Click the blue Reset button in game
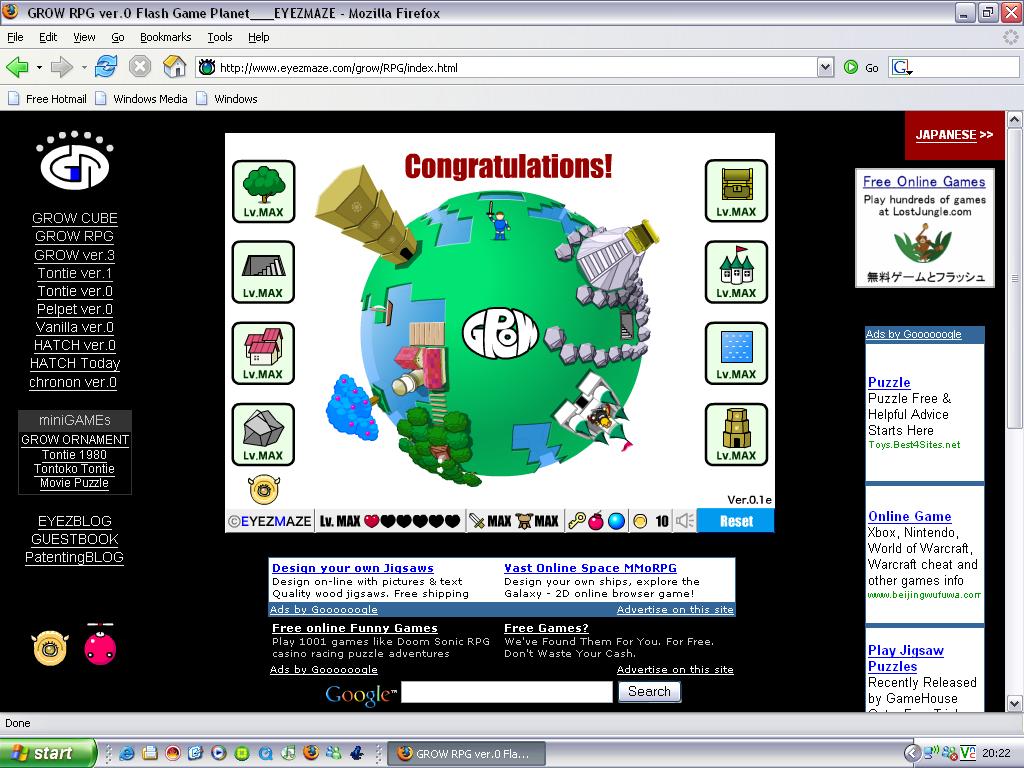 pyautogui.click(x=736, y=521)
